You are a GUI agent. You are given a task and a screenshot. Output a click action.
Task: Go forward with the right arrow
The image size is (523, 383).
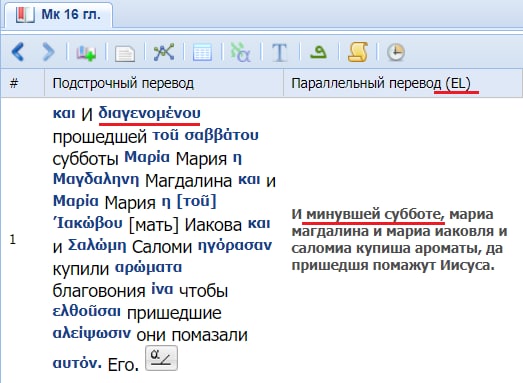pos(49,52)
